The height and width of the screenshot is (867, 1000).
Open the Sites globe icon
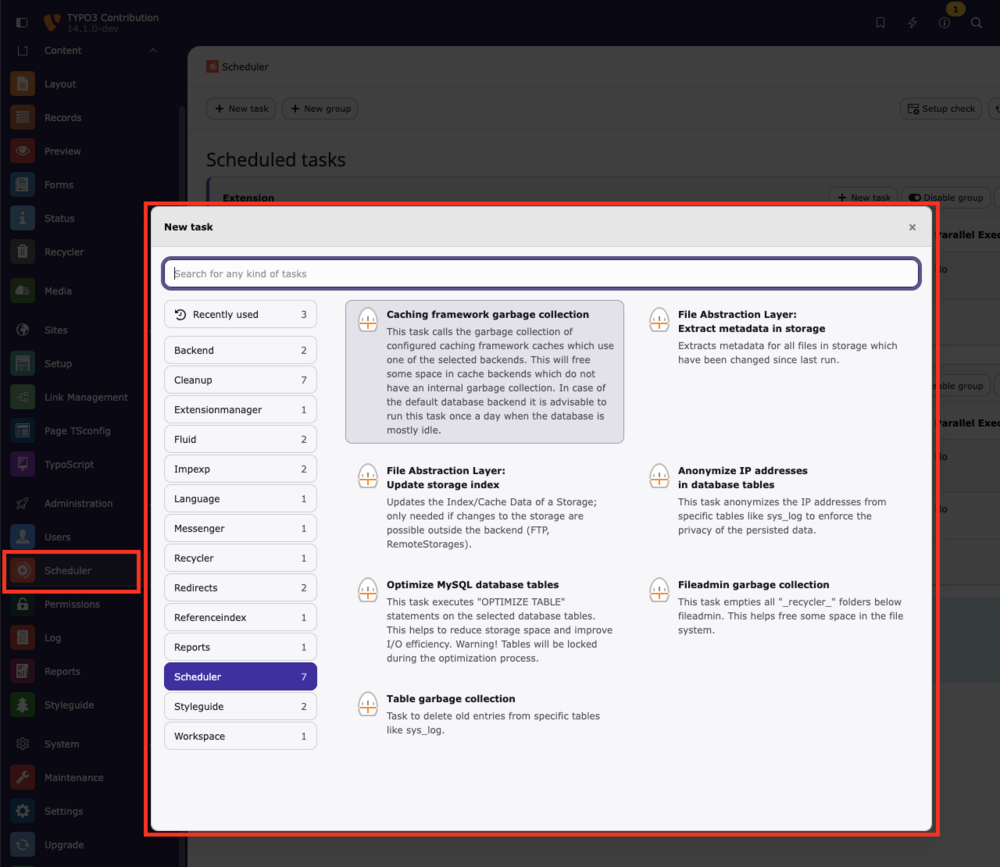tap(22, 330)
